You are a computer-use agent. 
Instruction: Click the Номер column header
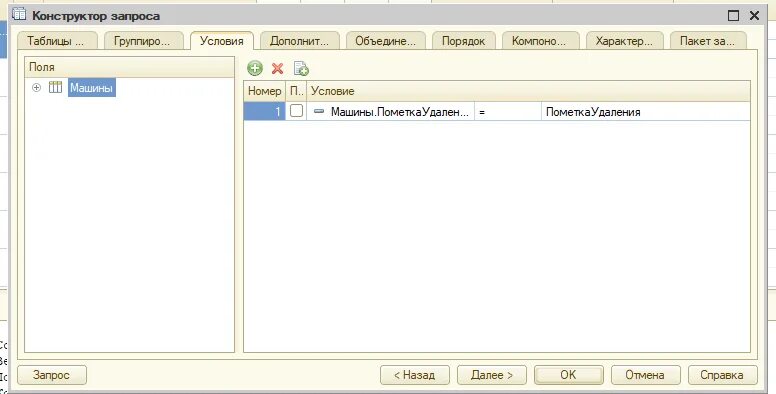(x=265, y=91)
